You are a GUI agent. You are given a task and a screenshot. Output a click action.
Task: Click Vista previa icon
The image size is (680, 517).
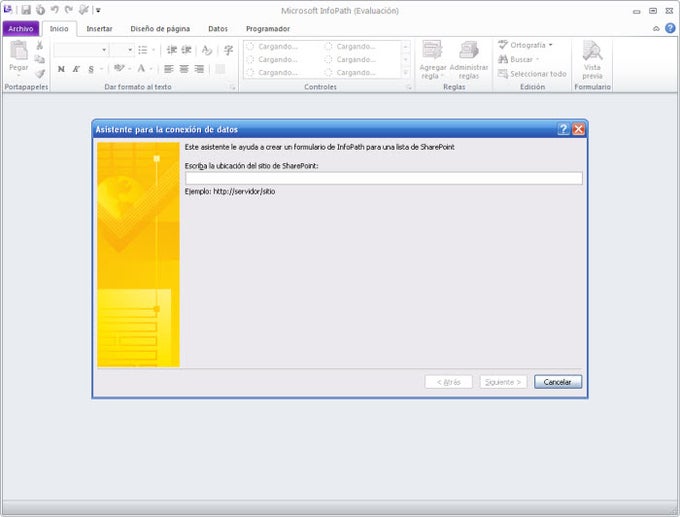[592, 50]
